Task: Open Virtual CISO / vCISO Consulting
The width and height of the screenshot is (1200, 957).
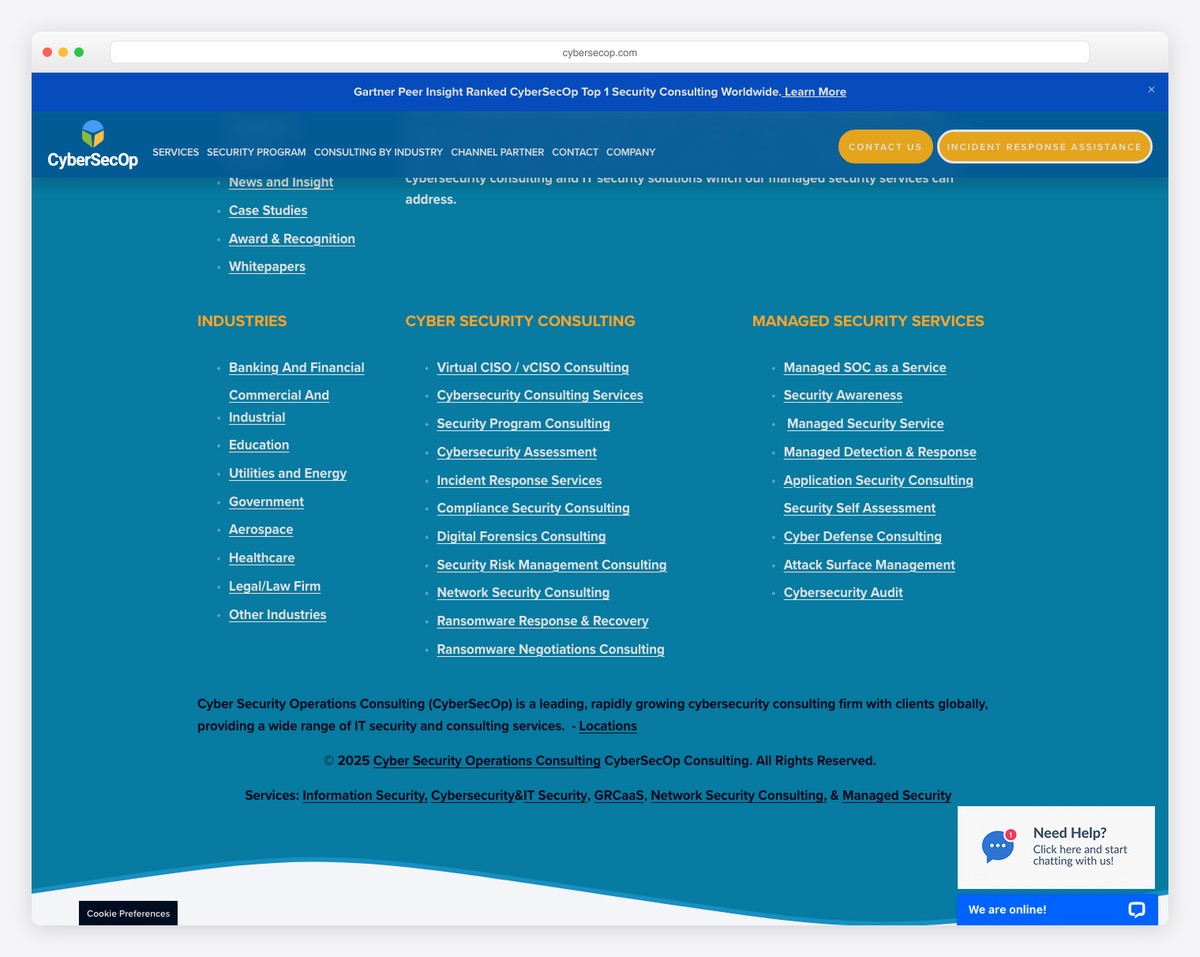Action: pos(533,368)
